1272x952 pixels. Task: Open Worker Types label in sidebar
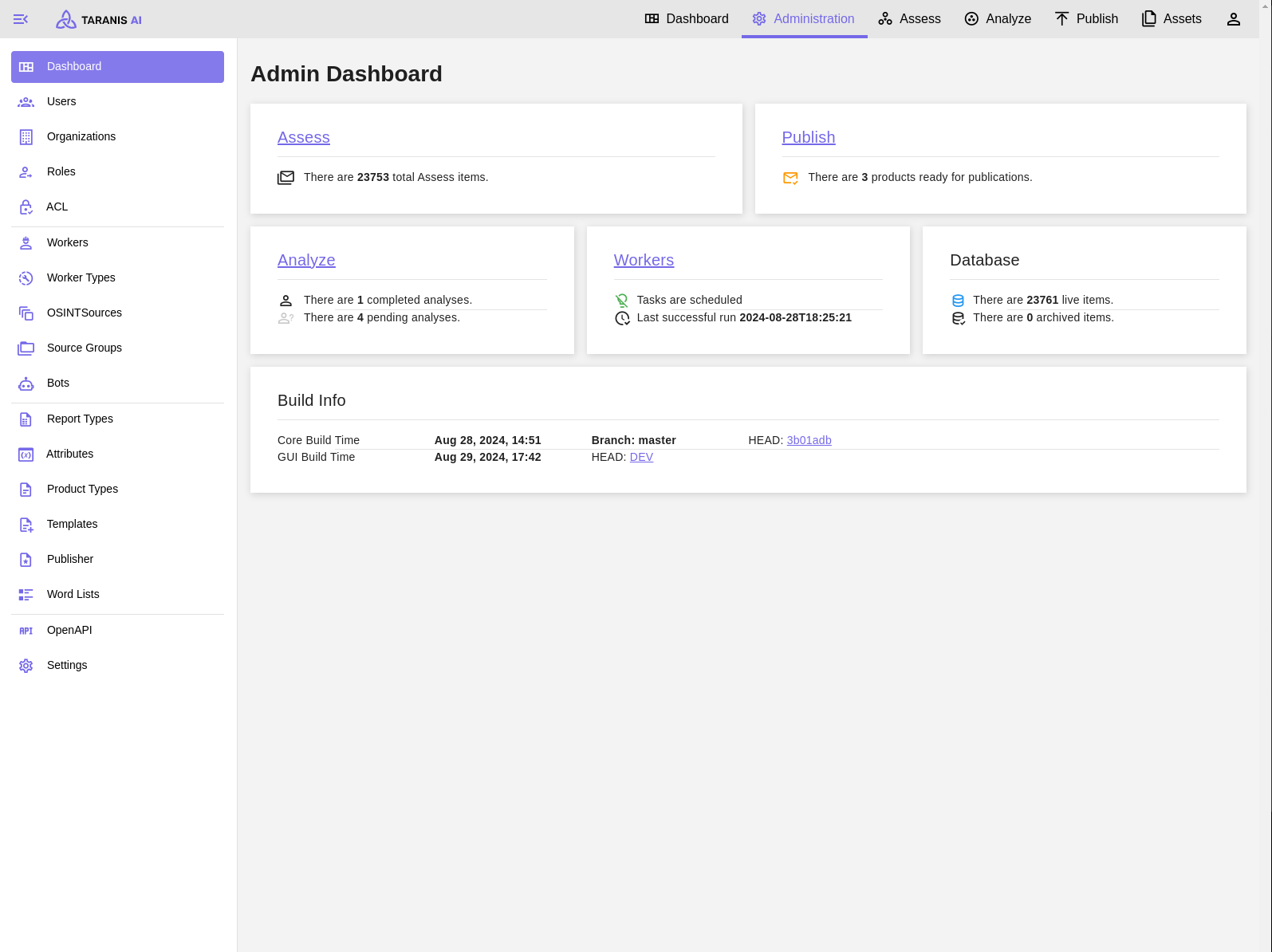[x=81, y=278]
